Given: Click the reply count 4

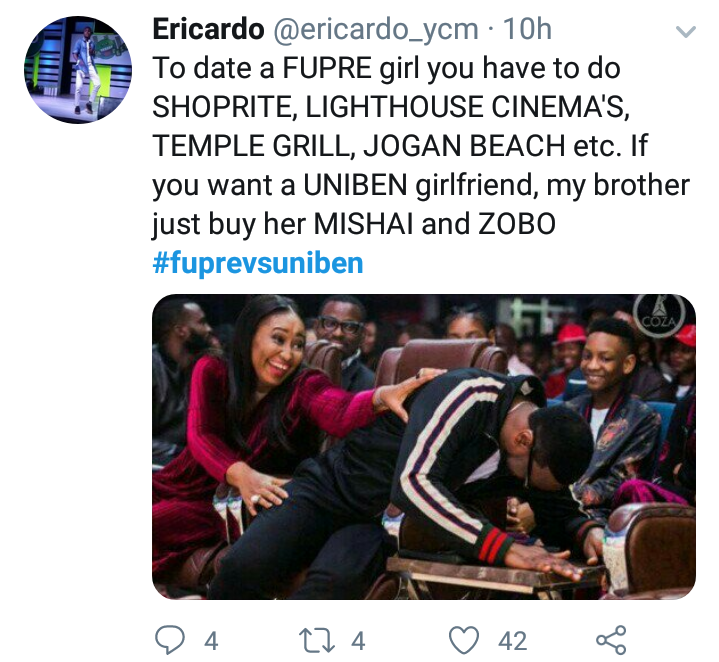Looking at the screenshot, I should pyautogui.click(x=211, y=640).
